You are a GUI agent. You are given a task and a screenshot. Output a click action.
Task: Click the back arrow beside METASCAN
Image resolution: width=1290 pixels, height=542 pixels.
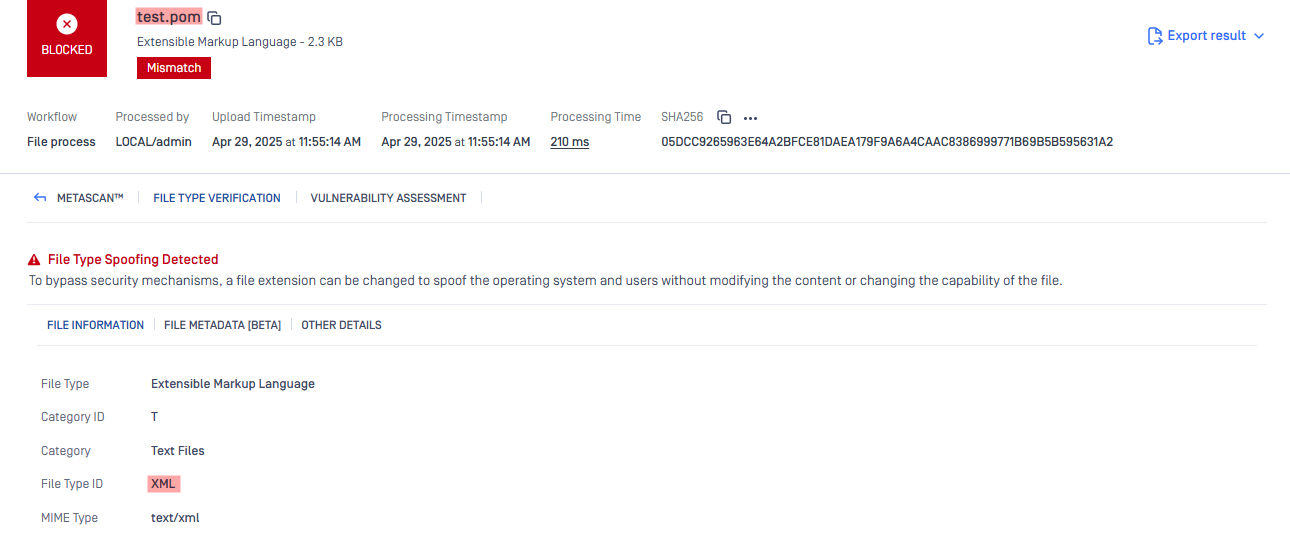40,198
